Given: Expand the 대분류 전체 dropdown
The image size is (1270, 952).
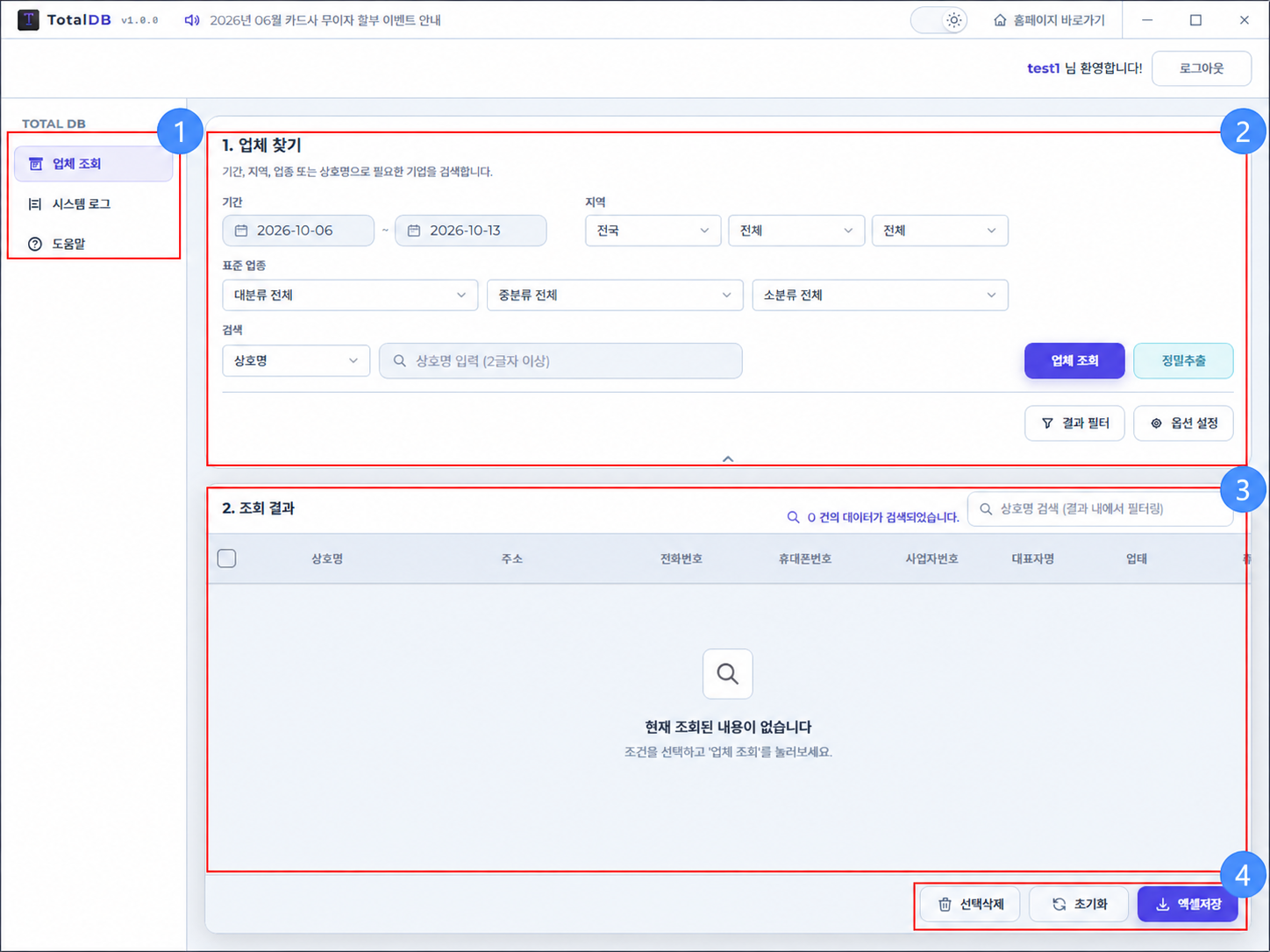Looking at the screenshot, I should 350,295.
